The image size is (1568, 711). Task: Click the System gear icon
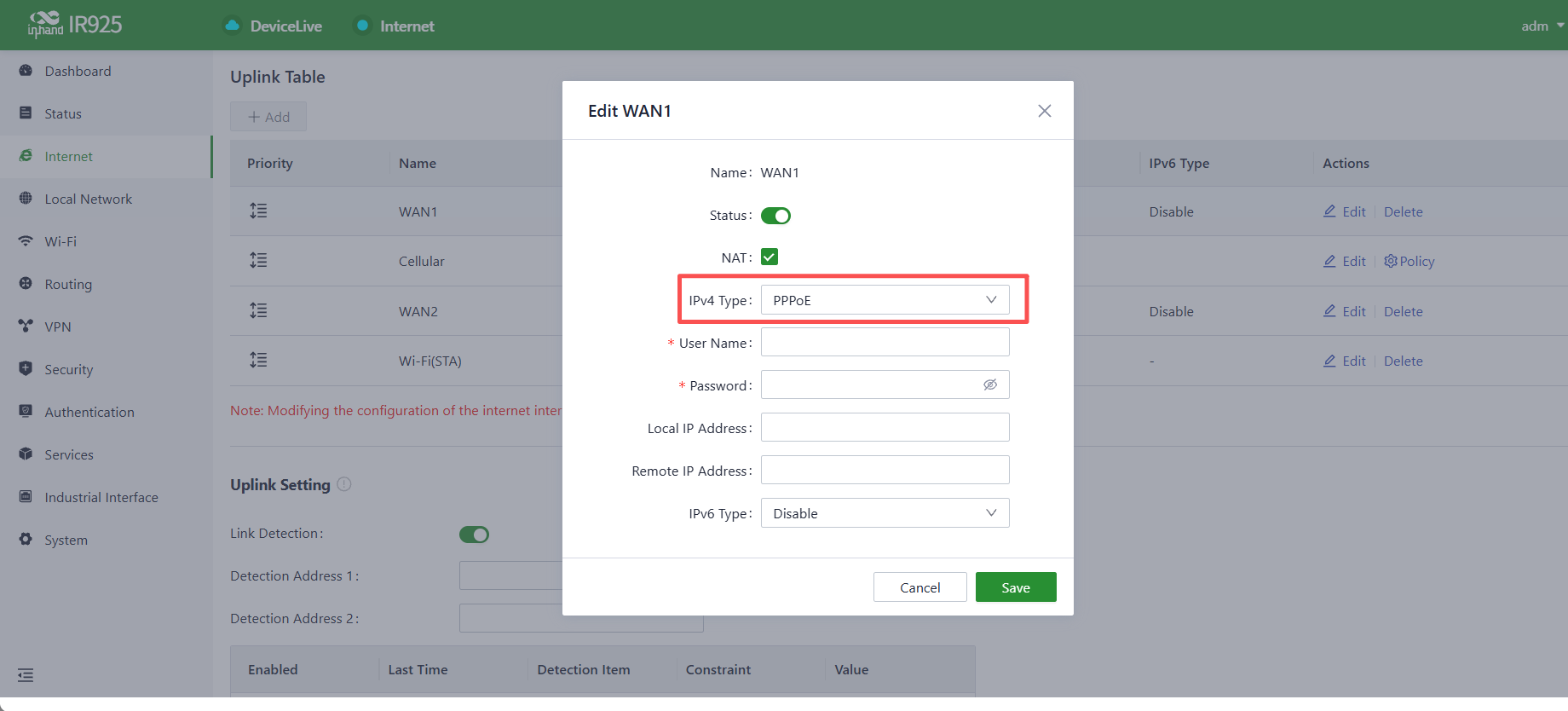point(26,540)
